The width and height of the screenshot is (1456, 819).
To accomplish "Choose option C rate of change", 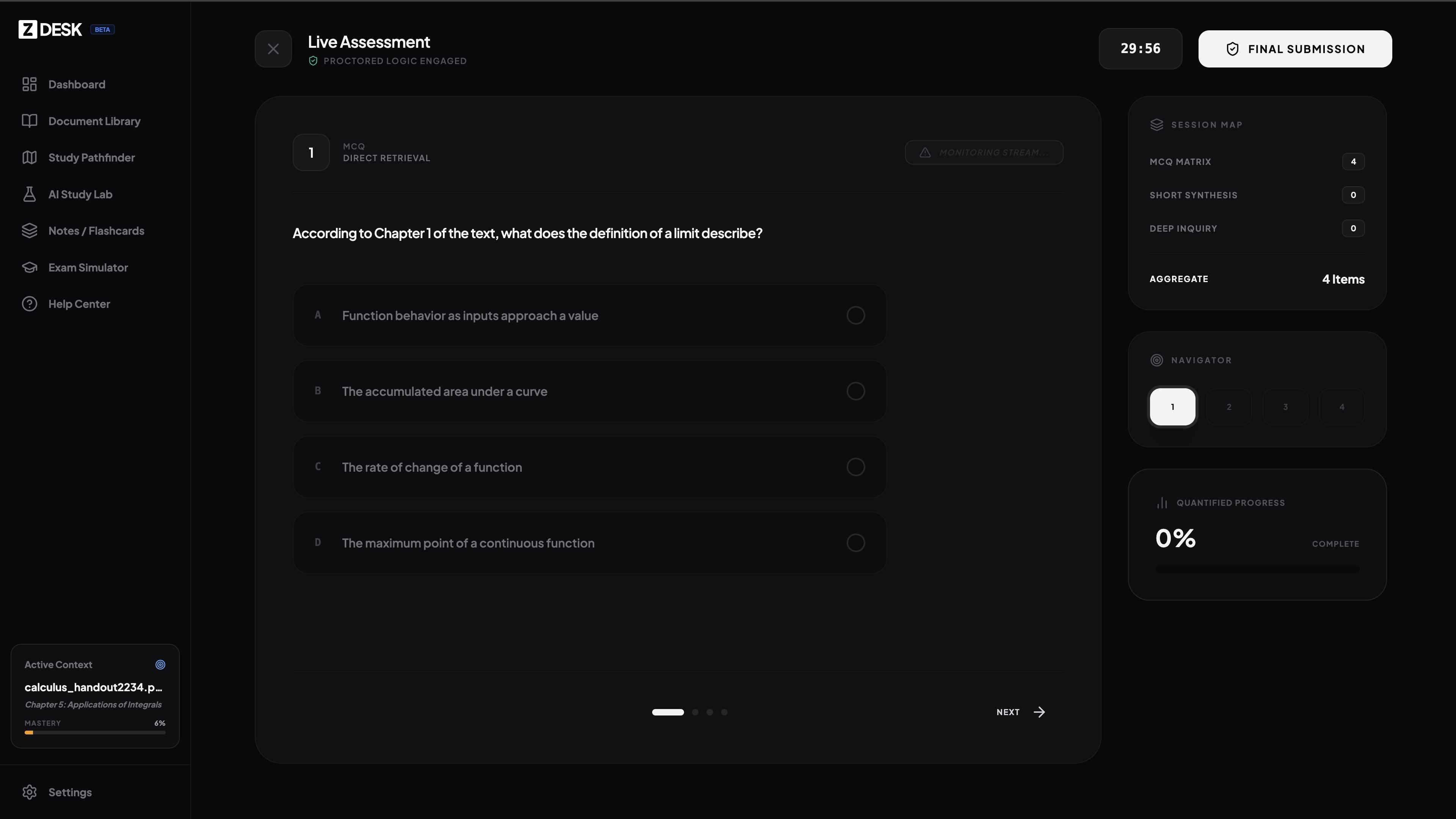I will [855, 467].
